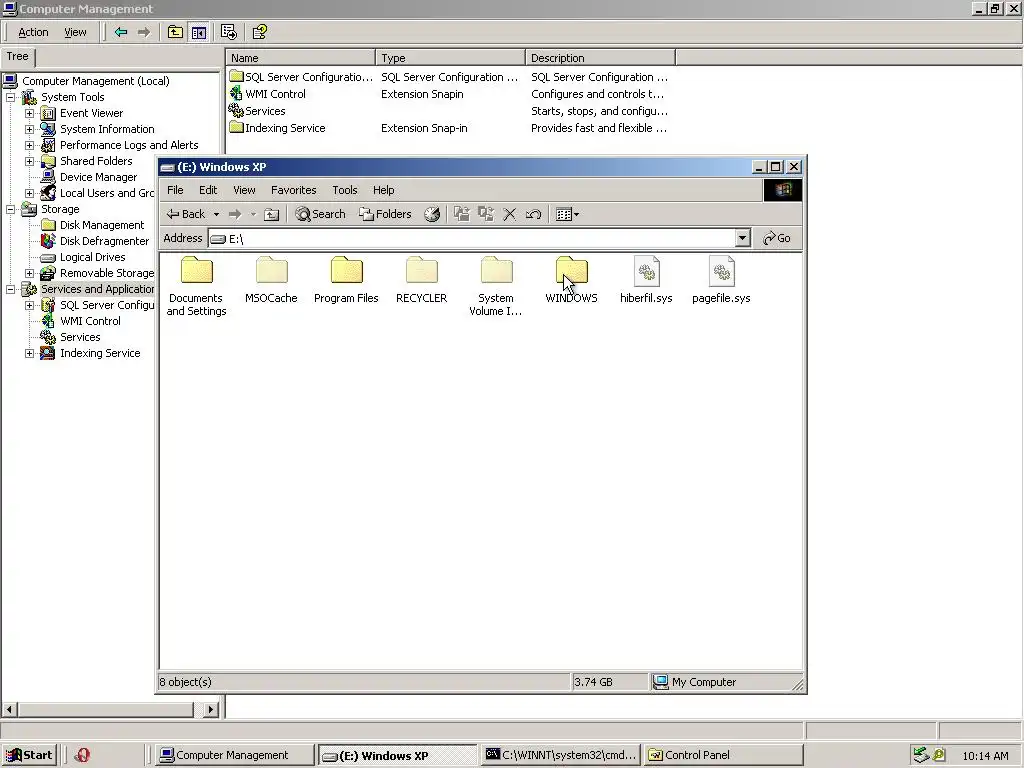
Task: Click the Export List toolbar icon
Action: (229, 32)
